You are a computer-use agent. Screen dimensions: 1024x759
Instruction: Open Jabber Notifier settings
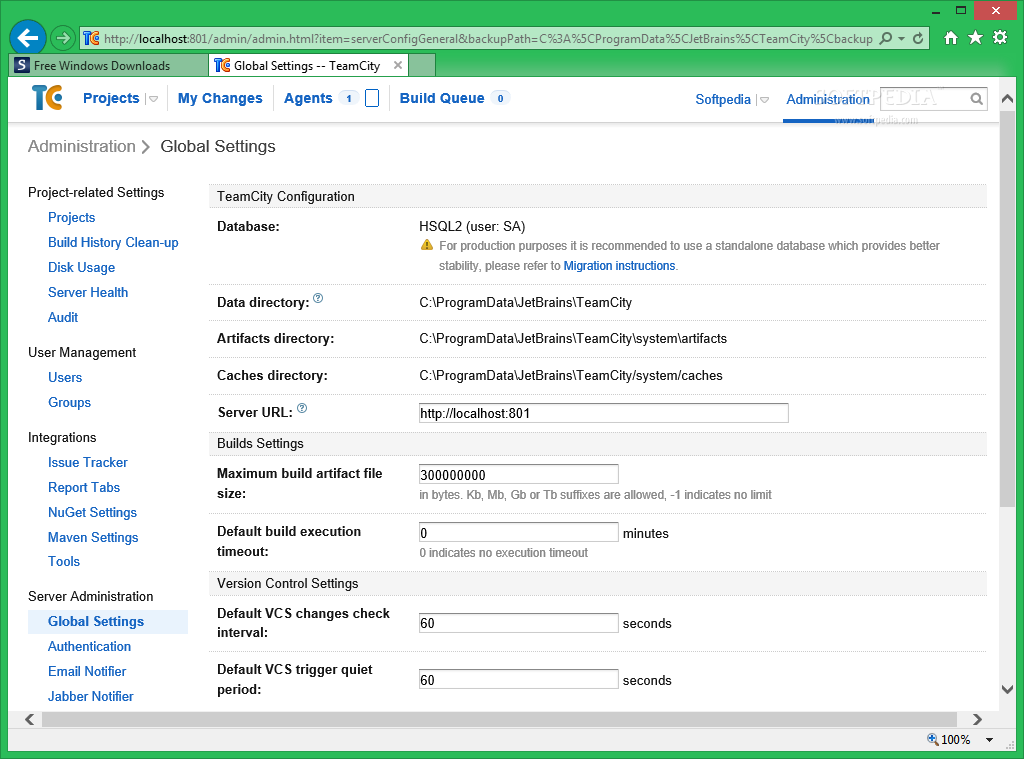[91, 696]
